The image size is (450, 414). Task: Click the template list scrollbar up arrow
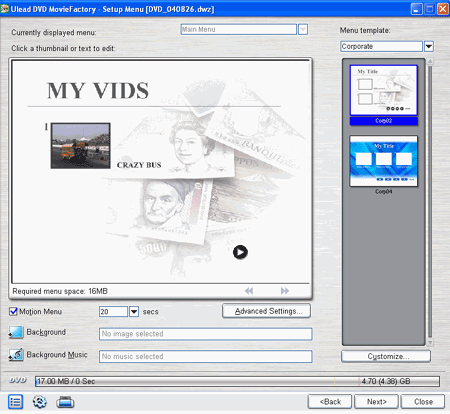430,61
